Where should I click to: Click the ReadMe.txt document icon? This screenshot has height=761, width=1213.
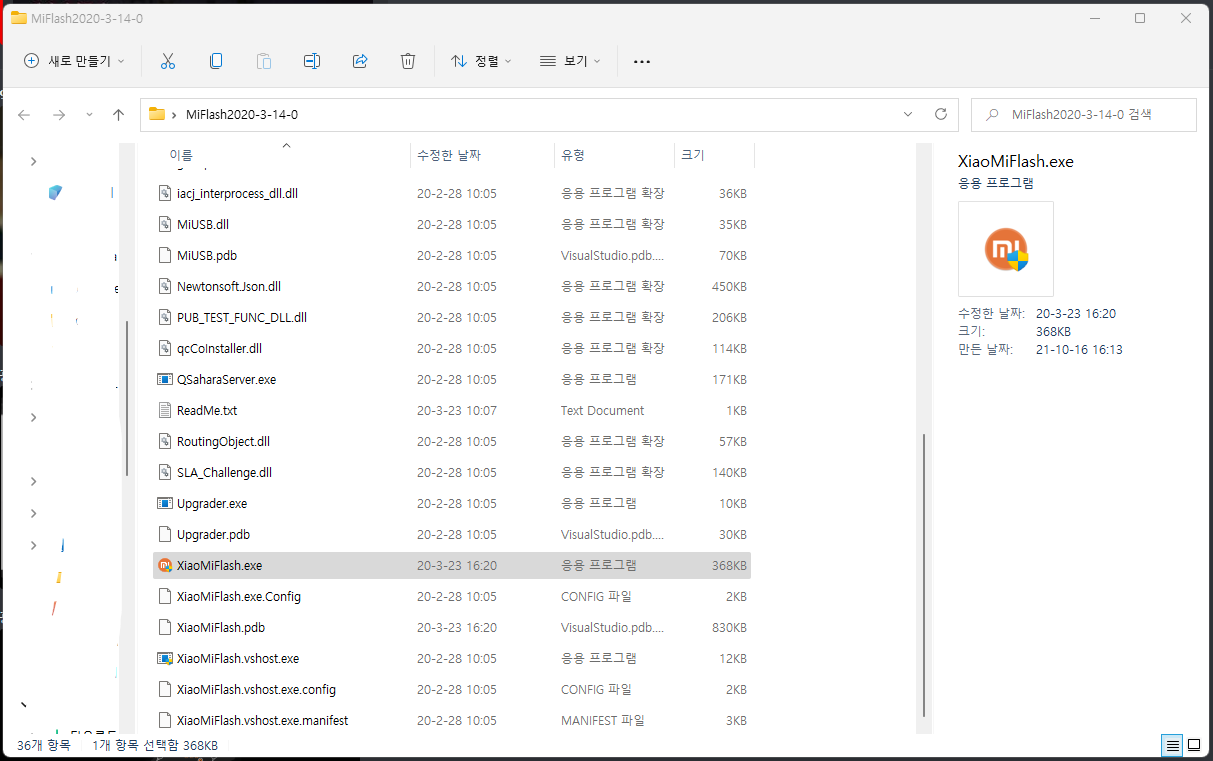(166, 410)
